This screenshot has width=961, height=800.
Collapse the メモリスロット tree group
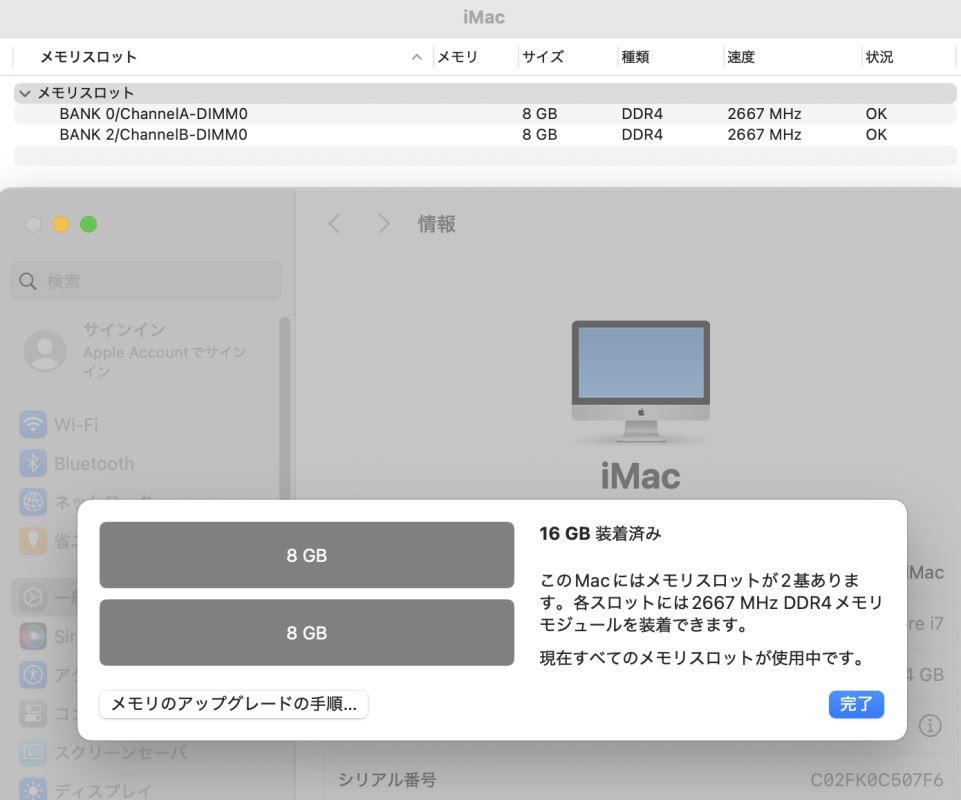click(25, 93)
